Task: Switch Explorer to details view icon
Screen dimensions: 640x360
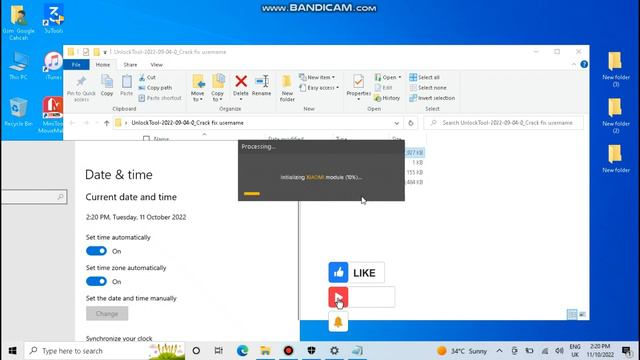Action: click(x=572, y=314)
